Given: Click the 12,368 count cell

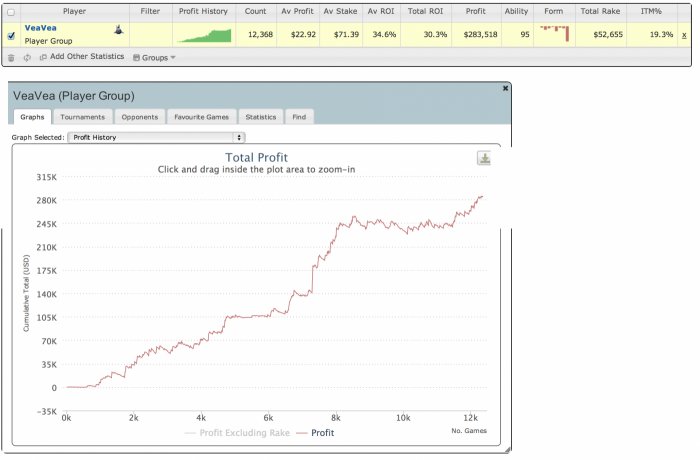Looking at the screenshot, I should click(260, 35).
